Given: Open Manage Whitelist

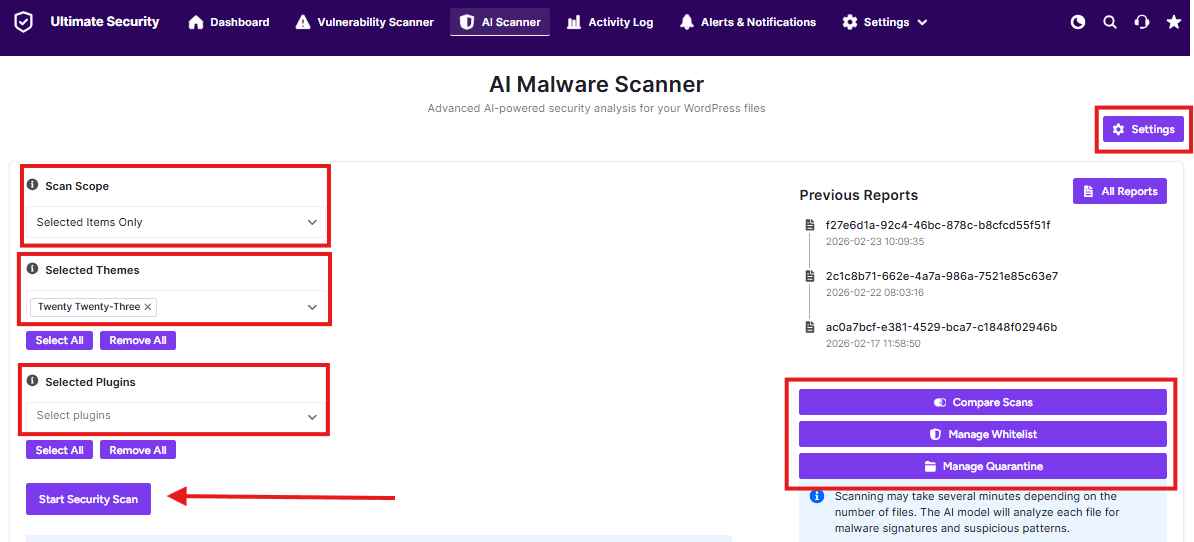Looking at the screenshot, I should coord(982,434).
